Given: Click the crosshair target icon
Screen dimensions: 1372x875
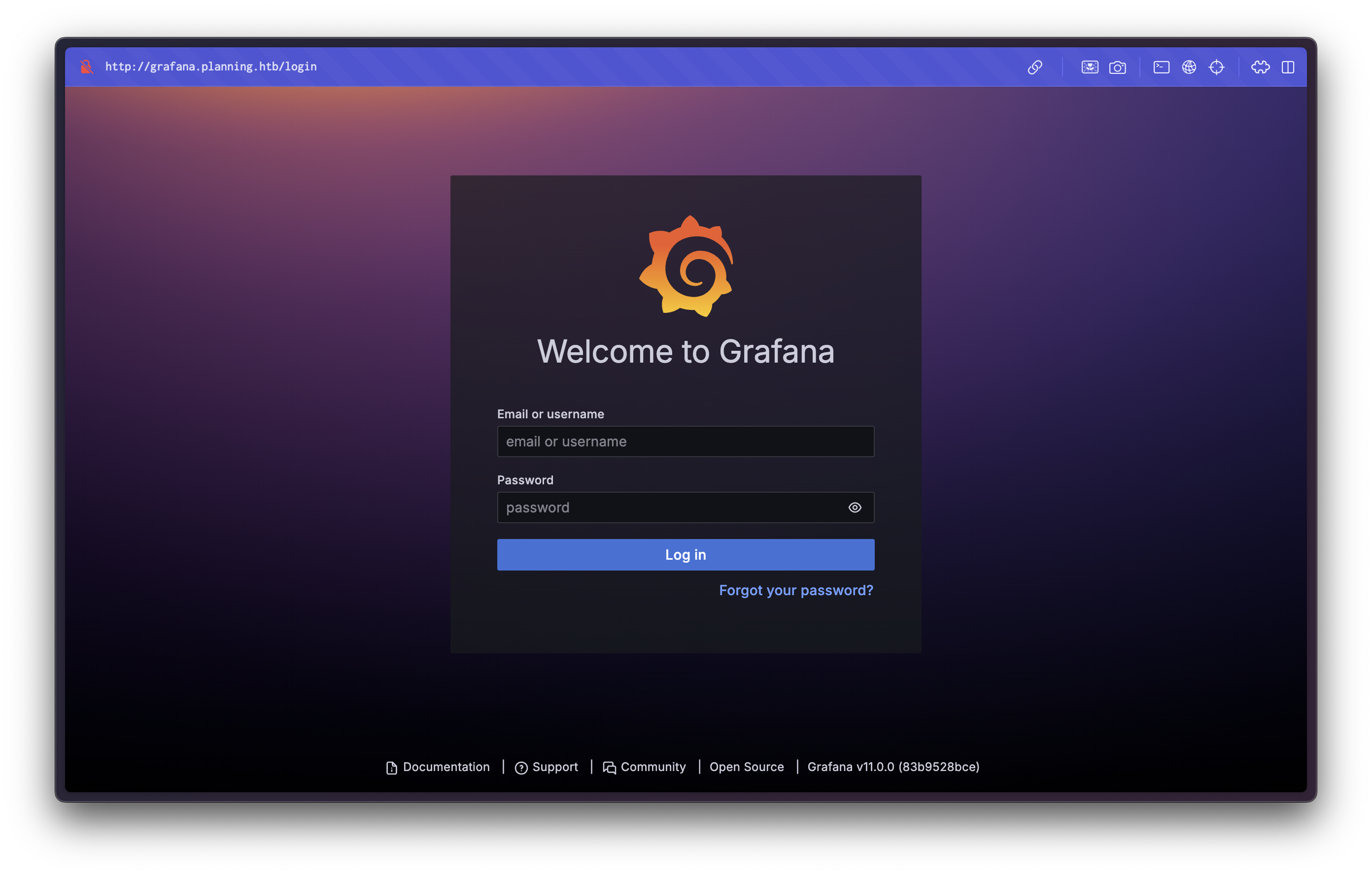Looking at the screenshot, I should coord(1216,67).
